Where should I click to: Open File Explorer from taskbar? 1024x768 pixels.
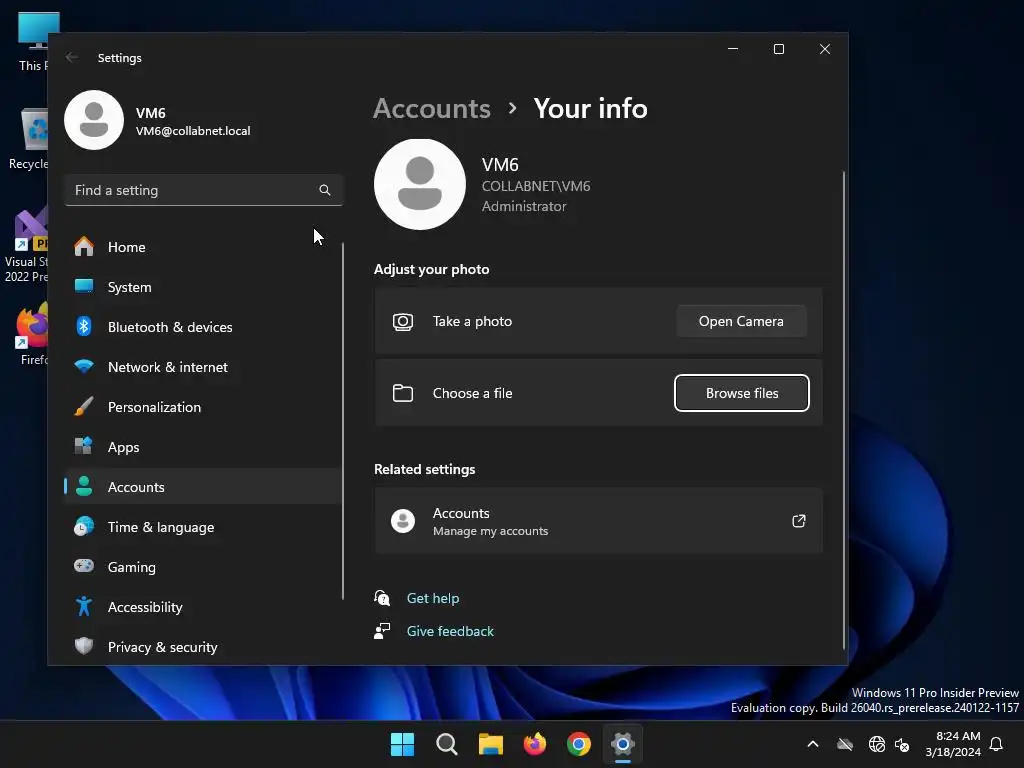click(x=490, y=744)
